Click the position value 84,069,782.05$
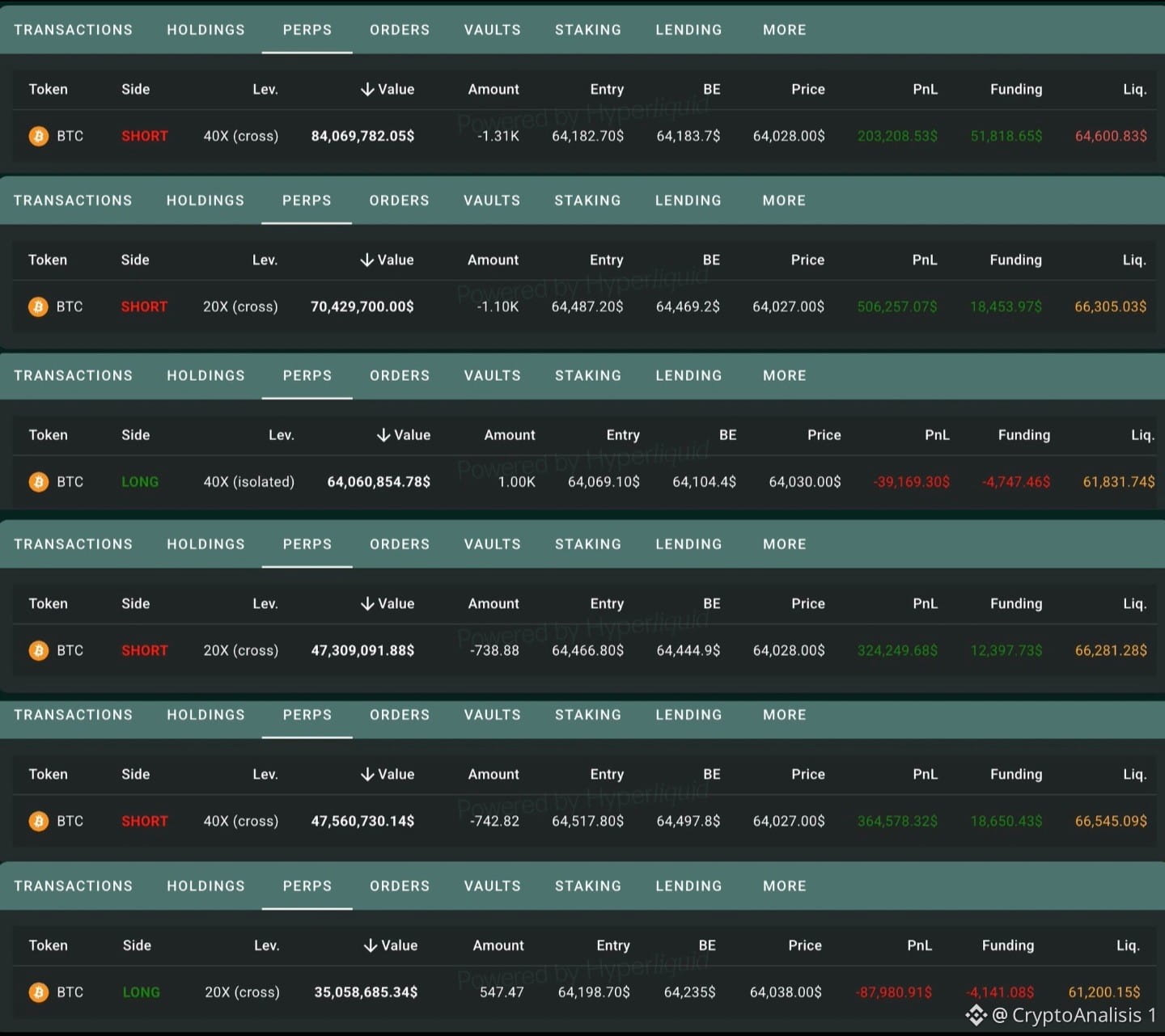The image size is (1165, 1036). point(362,136)
